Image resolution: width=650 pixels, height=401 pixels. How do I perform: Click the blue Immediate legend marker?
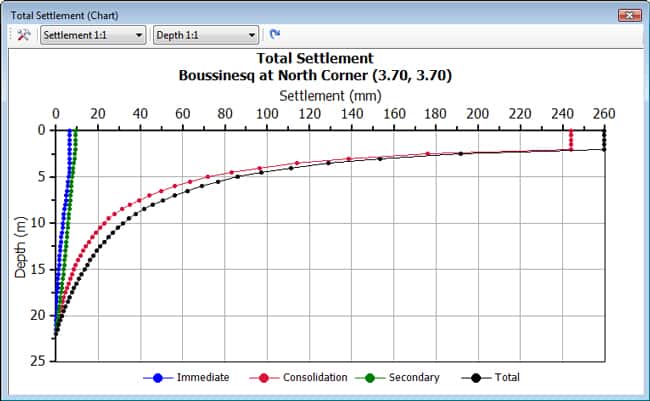(158, 378)
